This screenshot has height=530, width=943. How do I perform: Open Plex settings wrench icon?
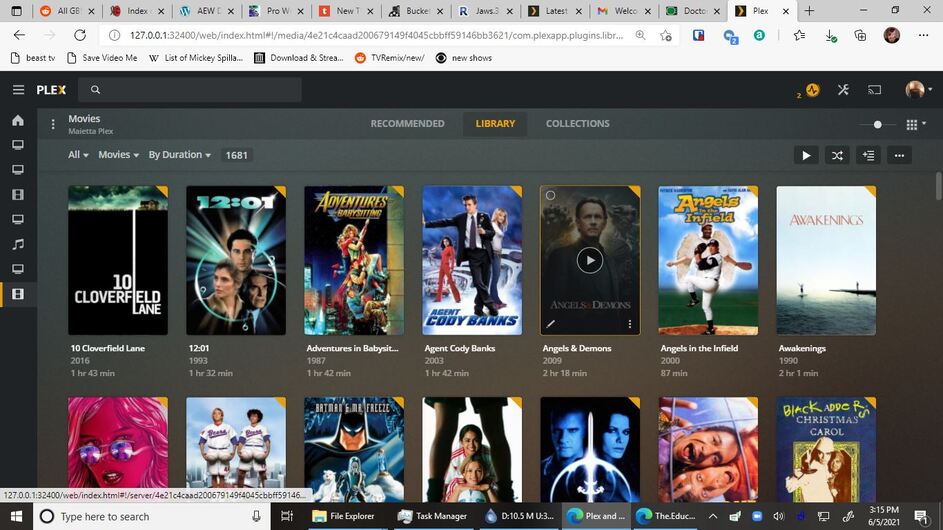[x=843, y=90]
